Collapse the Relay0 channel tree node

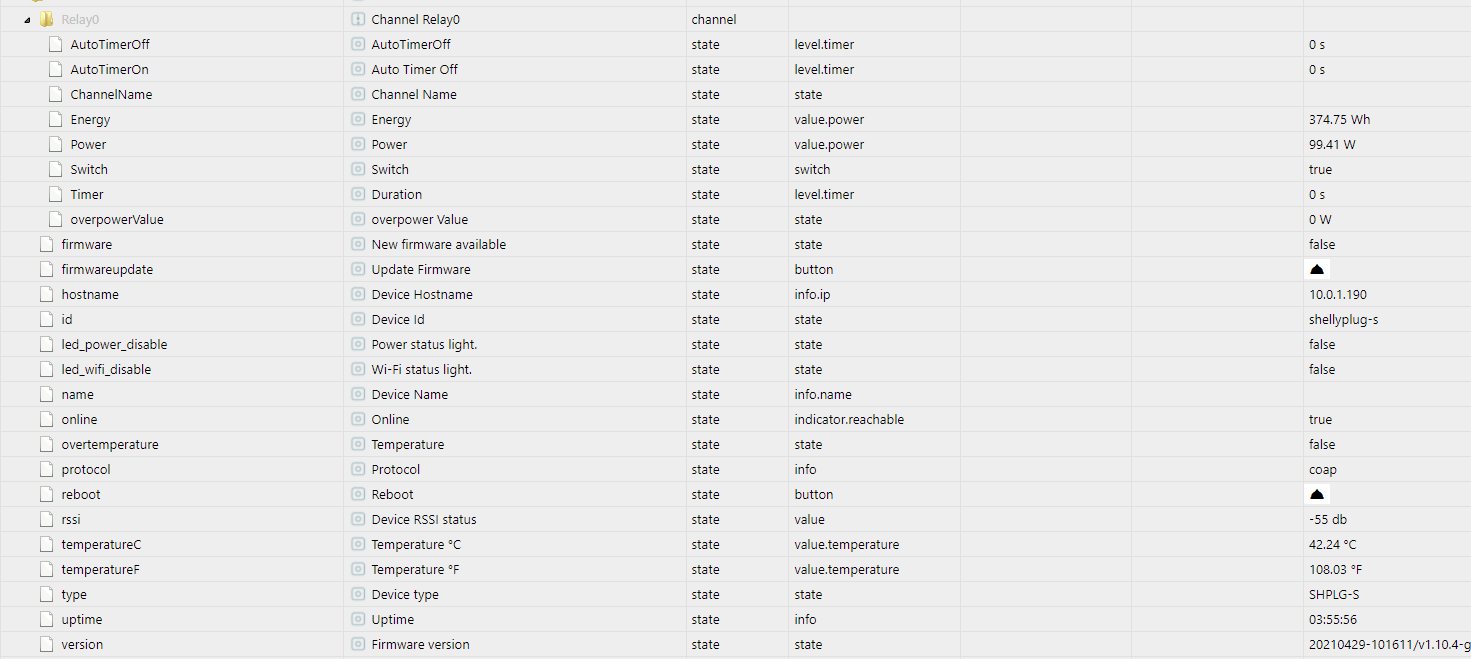coord(27,20)
